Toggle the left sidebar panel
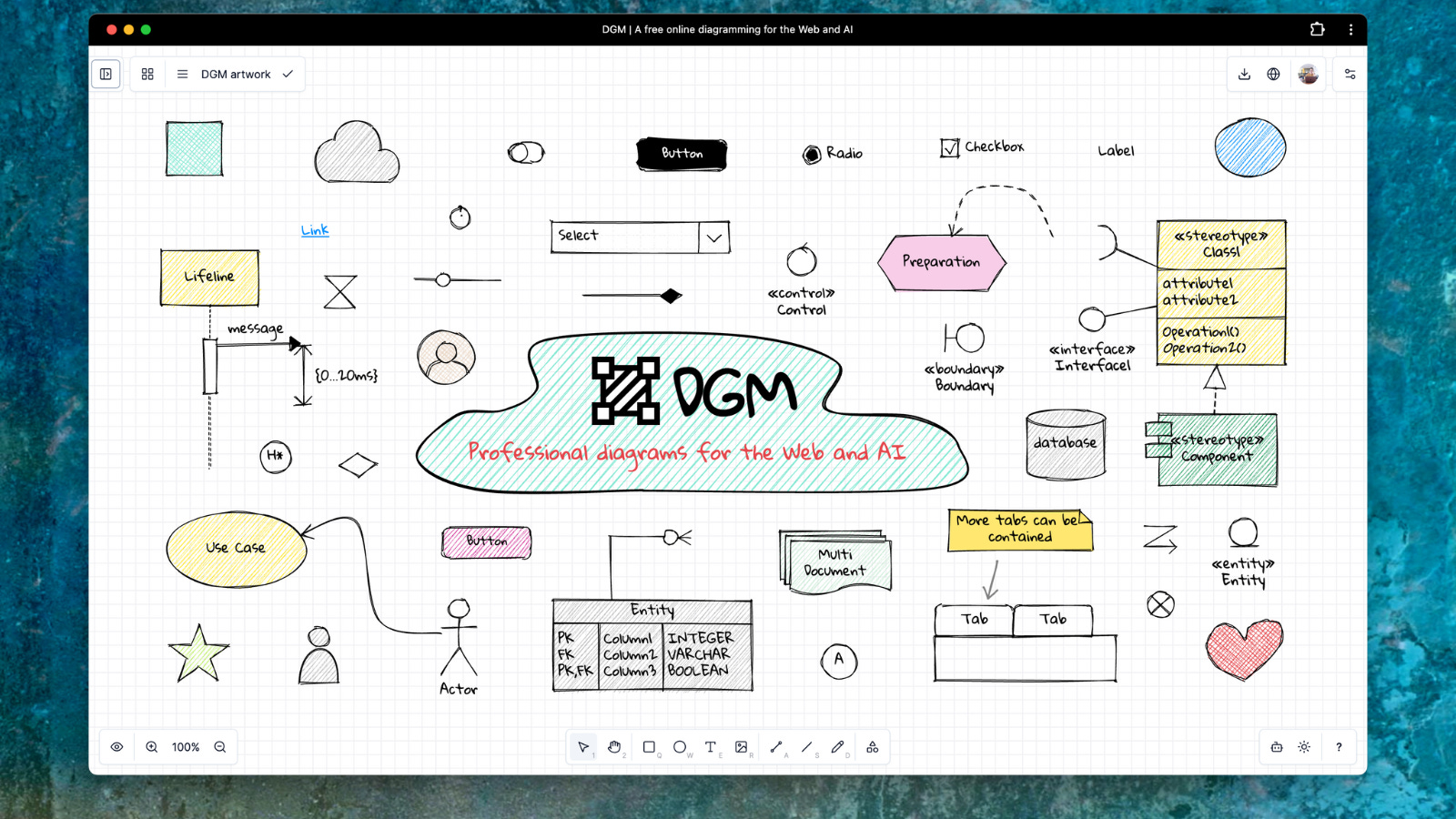Screen dimensions: 1456x819 click(x=106, y=74)
